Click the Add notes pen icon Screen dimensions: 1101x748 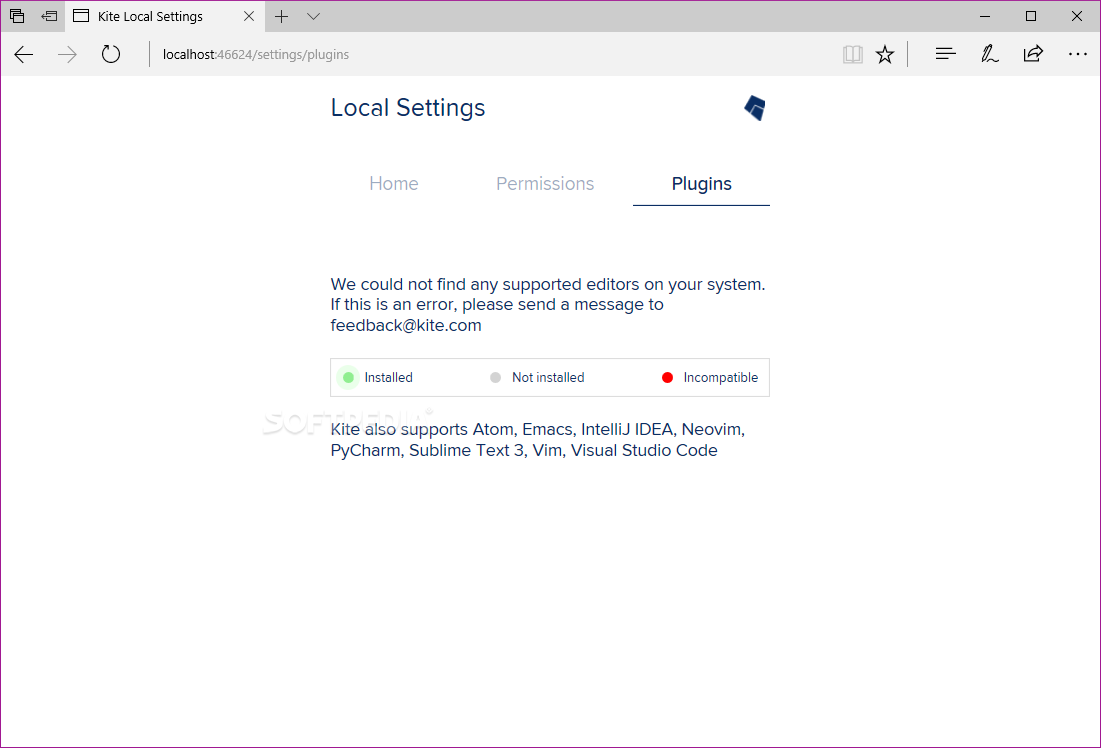(989, 54)
